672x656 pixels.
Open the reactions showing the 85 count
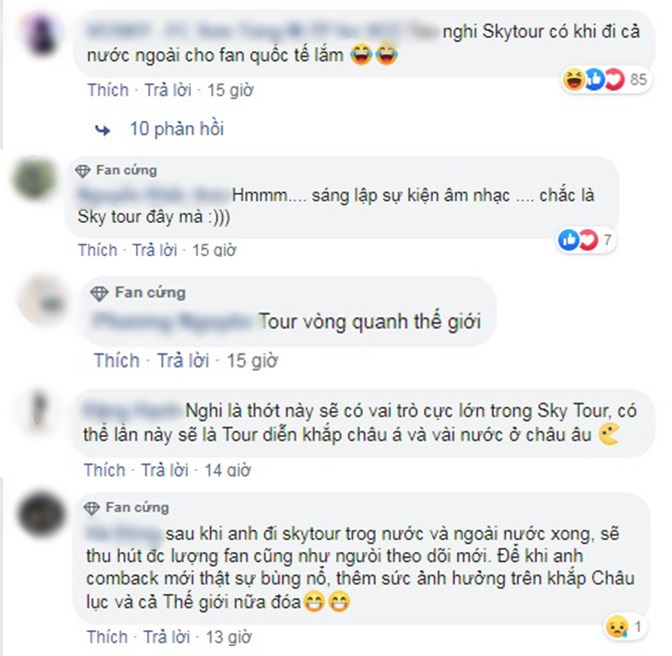pyautogui.click(x=606, y=79)
